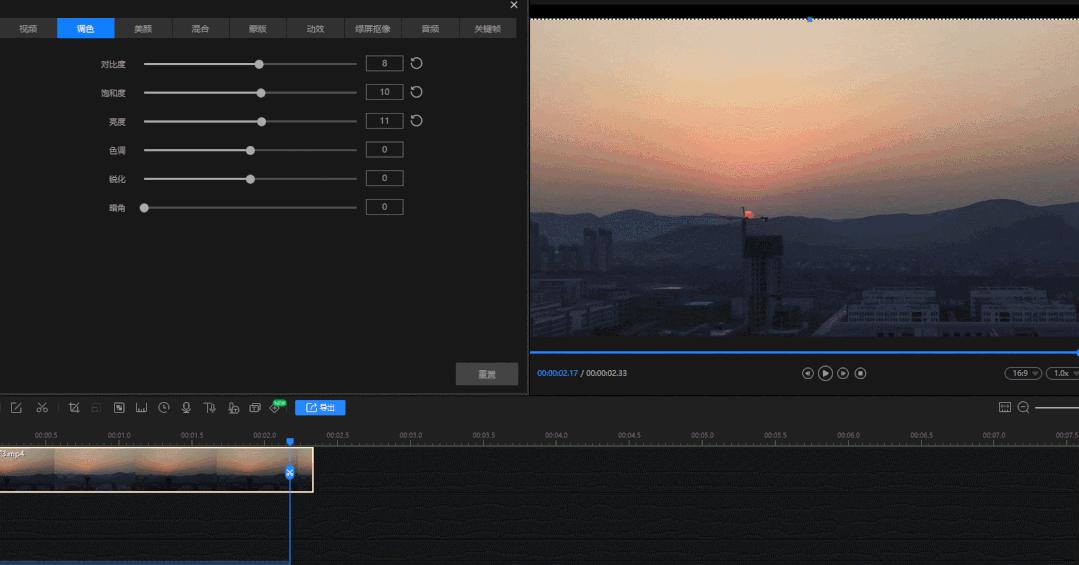The width and height of the screenshot is (1079, 565).
Task: Open the duration clock icon
Action: [163, 408]
